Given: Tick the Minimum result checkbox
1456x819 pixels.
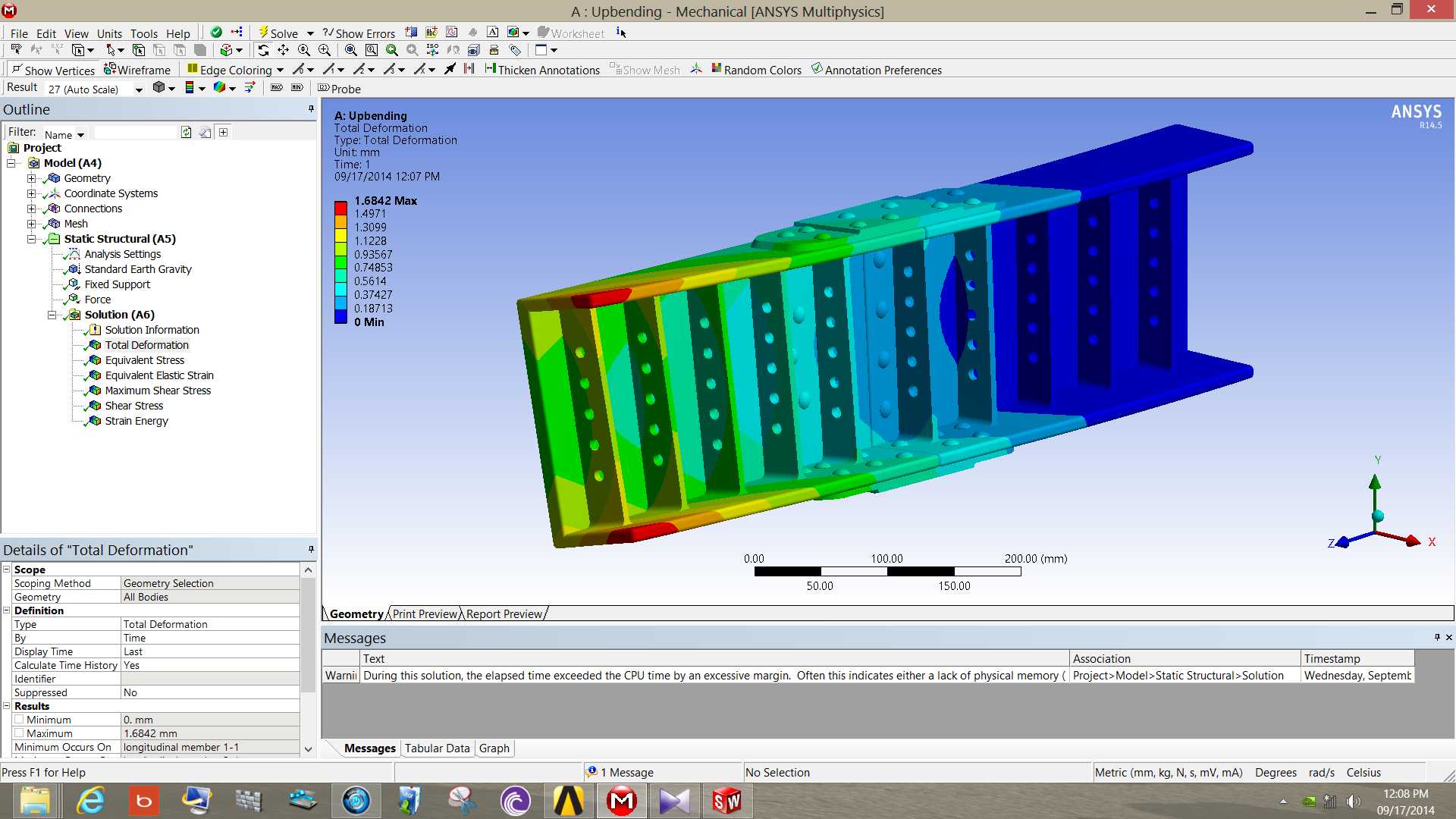Looking at the screenshot, I should (x=19, y=720).
